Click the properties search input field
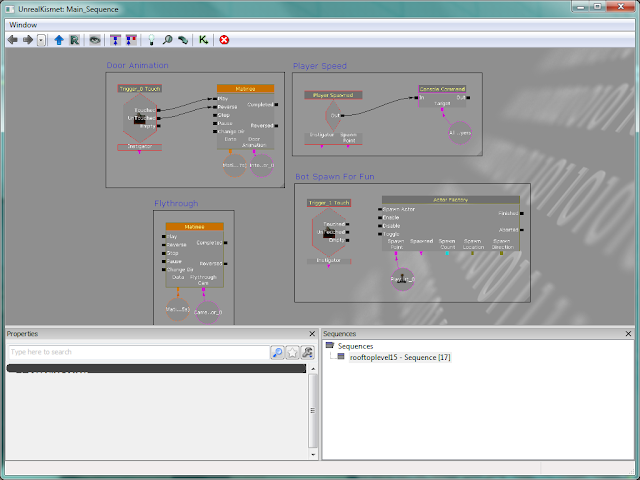 pyautogui.click(x=139, y=352)
